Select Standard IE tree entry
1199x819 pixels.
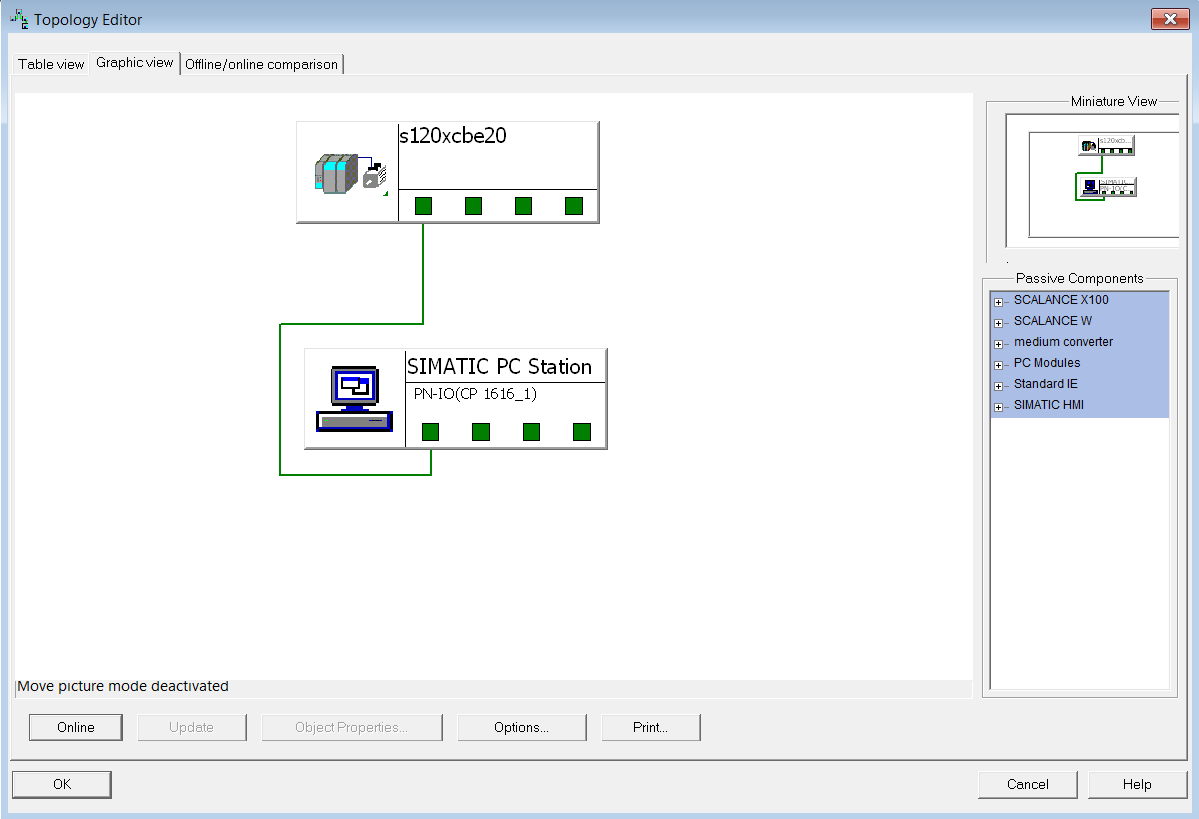1045,384
